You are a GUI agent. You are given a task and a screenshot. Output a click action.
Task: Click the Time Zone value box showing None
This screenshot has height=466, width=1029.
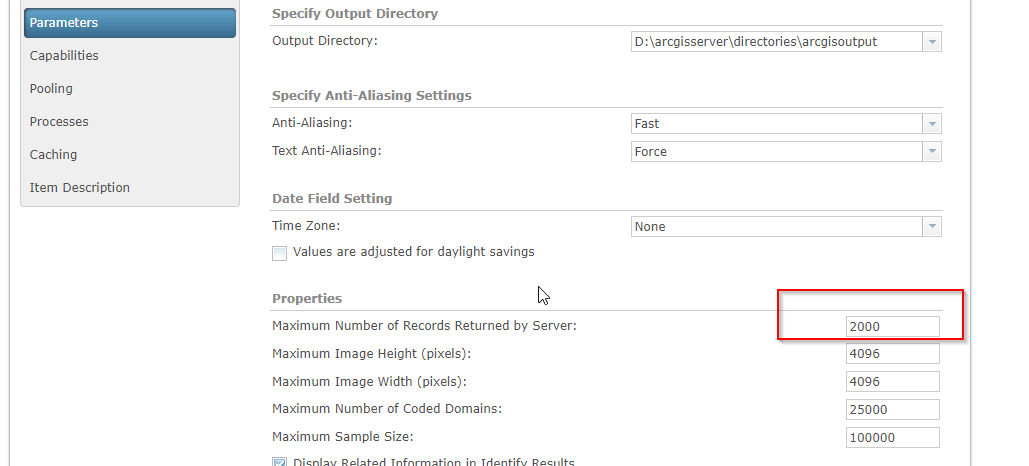click(775, 227)
